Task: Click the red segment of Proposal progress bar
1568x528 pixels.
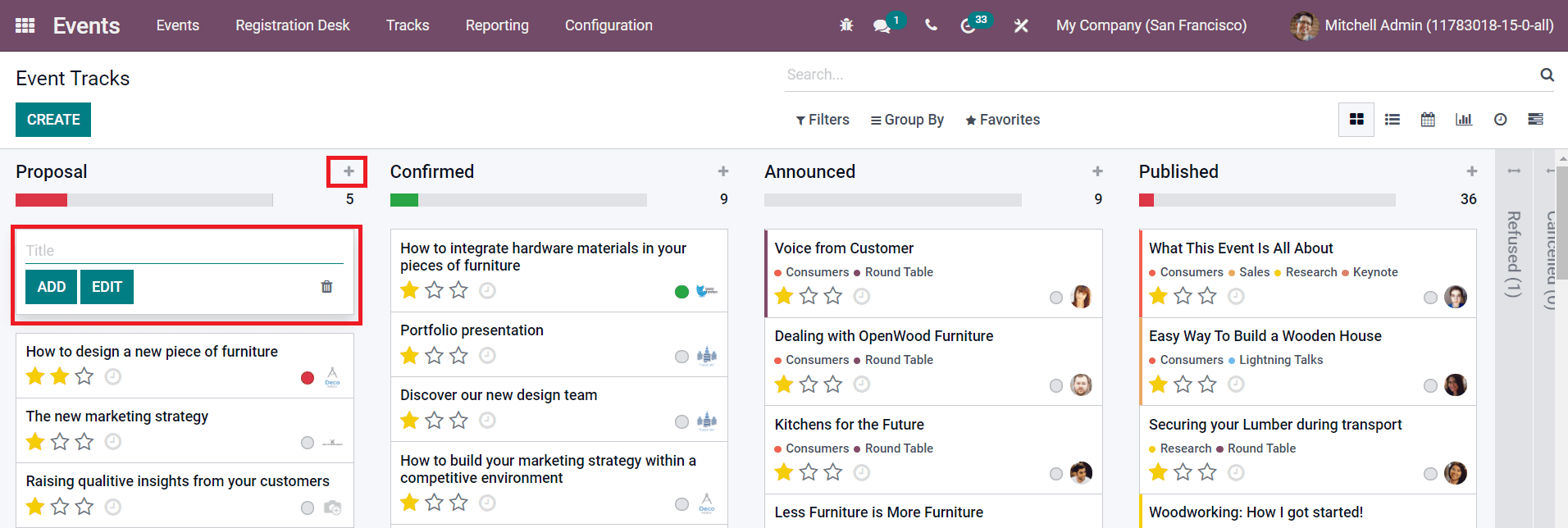Action: coord(41,200)
